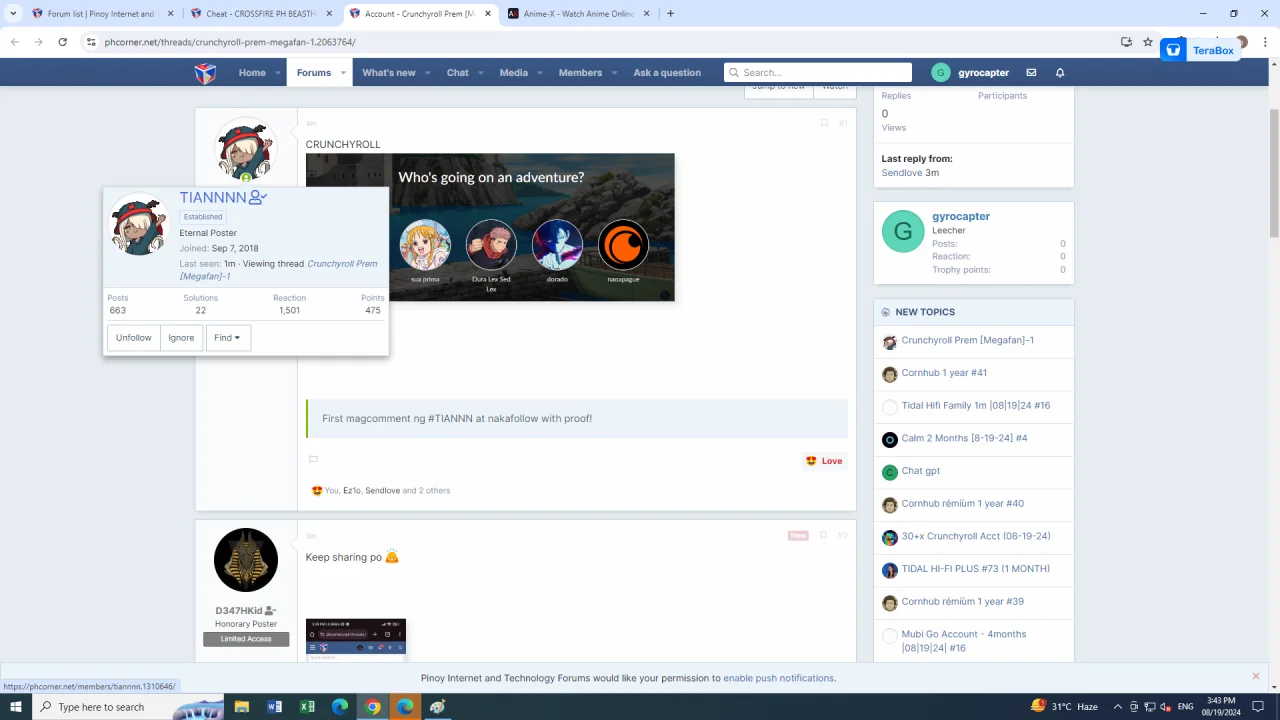This screenshot has height=720, width=1280.
Task: Open Google Chrome taskbar icon
Action: [x=372, y=707]
